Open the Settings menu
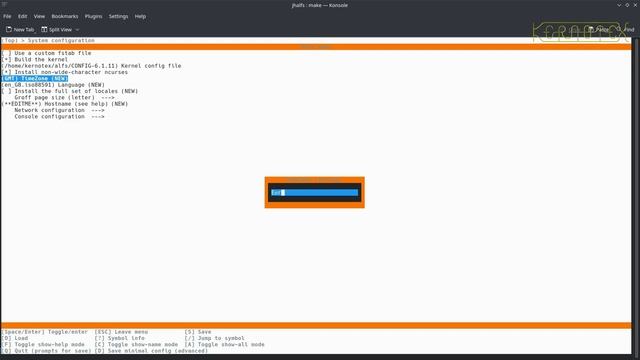Image resolution: width=640 pixels, height=360 pixels. coord(118,16)
